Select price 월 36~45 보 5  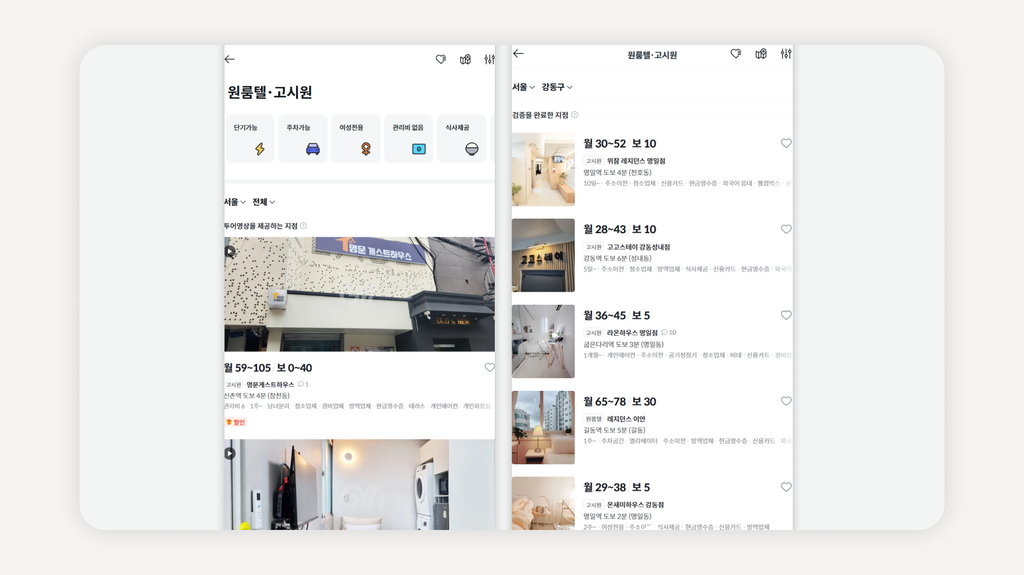click(x=616, y=316)
